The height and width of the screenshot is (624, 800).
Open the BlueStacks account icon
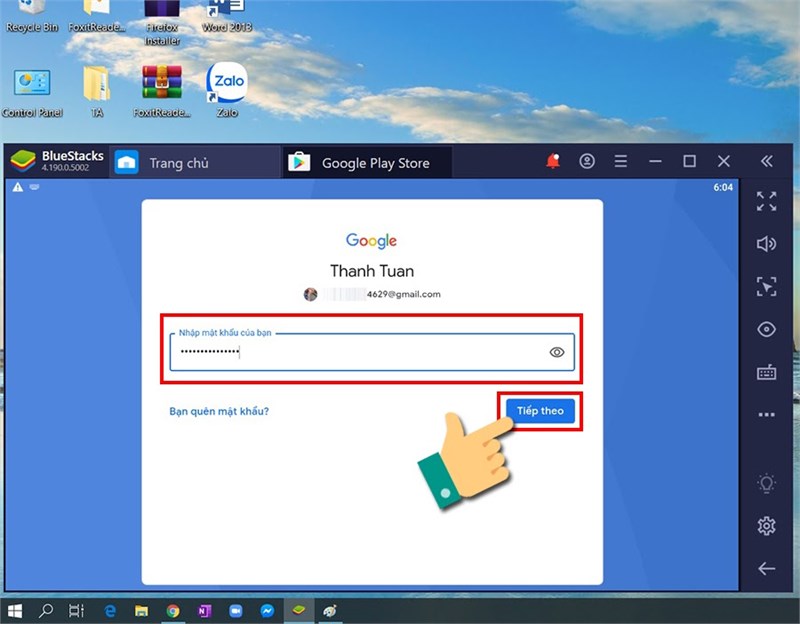point(587,162)
